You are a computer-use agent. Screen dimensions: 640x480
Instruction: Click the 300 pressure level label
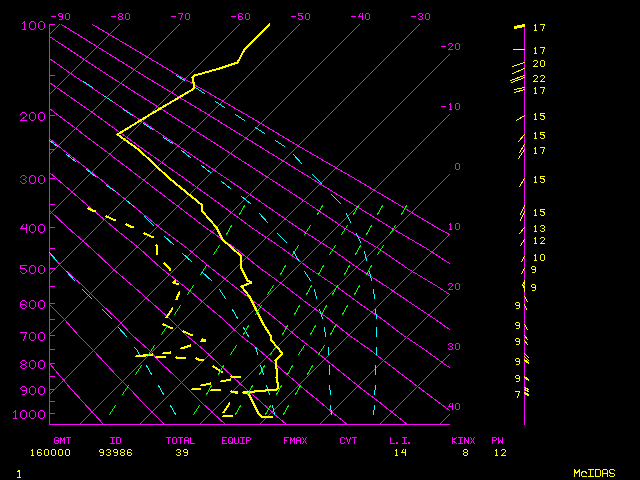pyautogui.click(x=33, y=179)
